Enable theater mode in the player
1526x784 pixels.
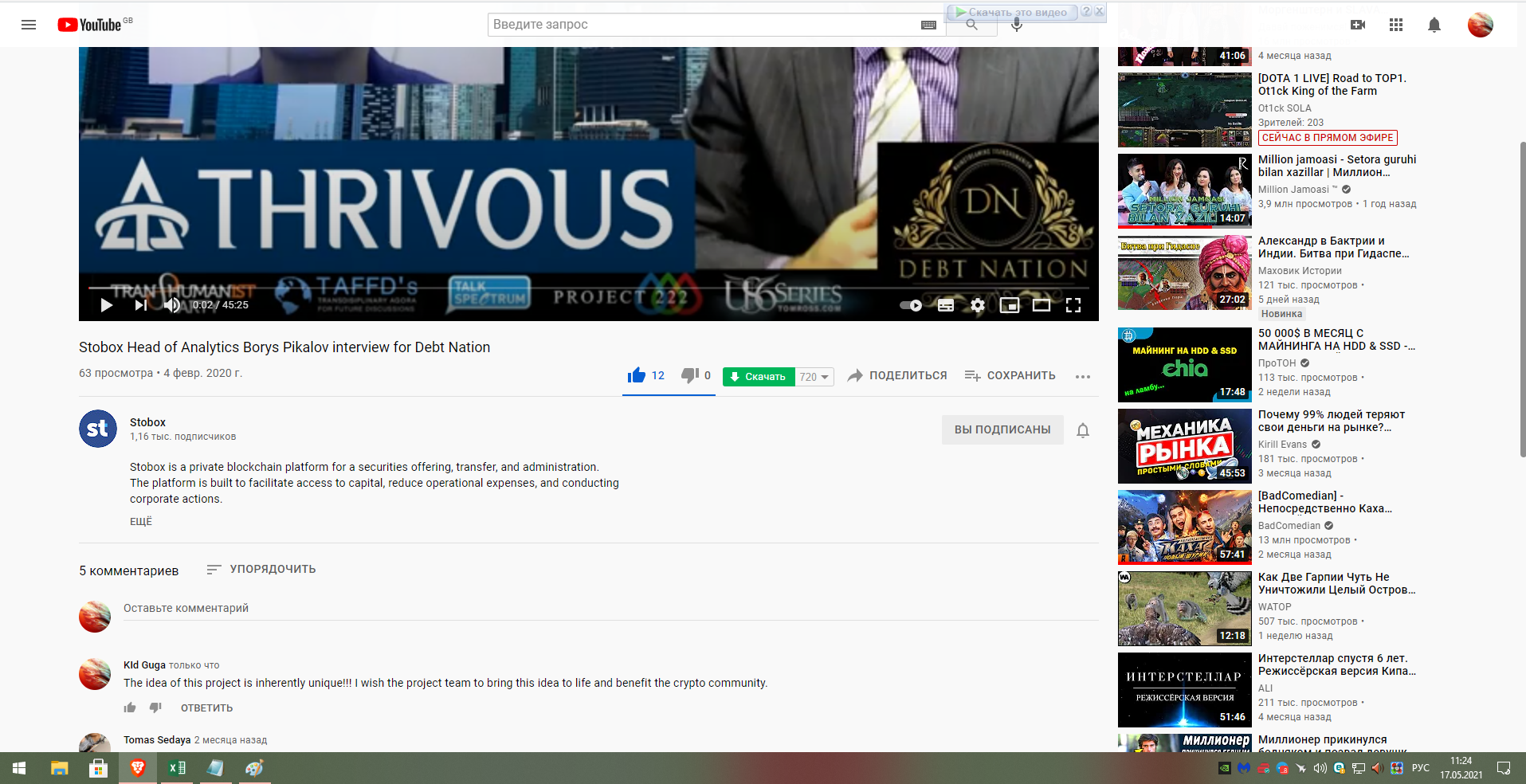pyautogui.click(x=1042, y=305)
